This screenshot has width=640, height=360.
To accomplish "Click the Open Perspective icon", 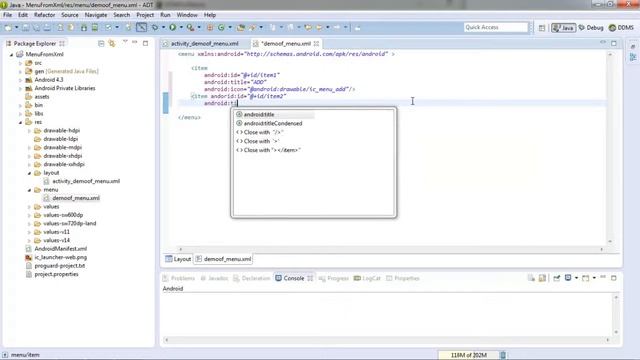I will tap(542, 28).
